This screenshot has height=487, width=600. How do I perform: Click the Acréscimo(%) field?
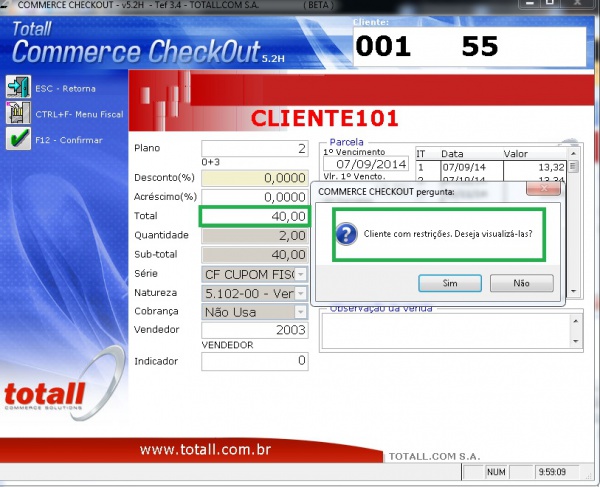click(255, 197)
